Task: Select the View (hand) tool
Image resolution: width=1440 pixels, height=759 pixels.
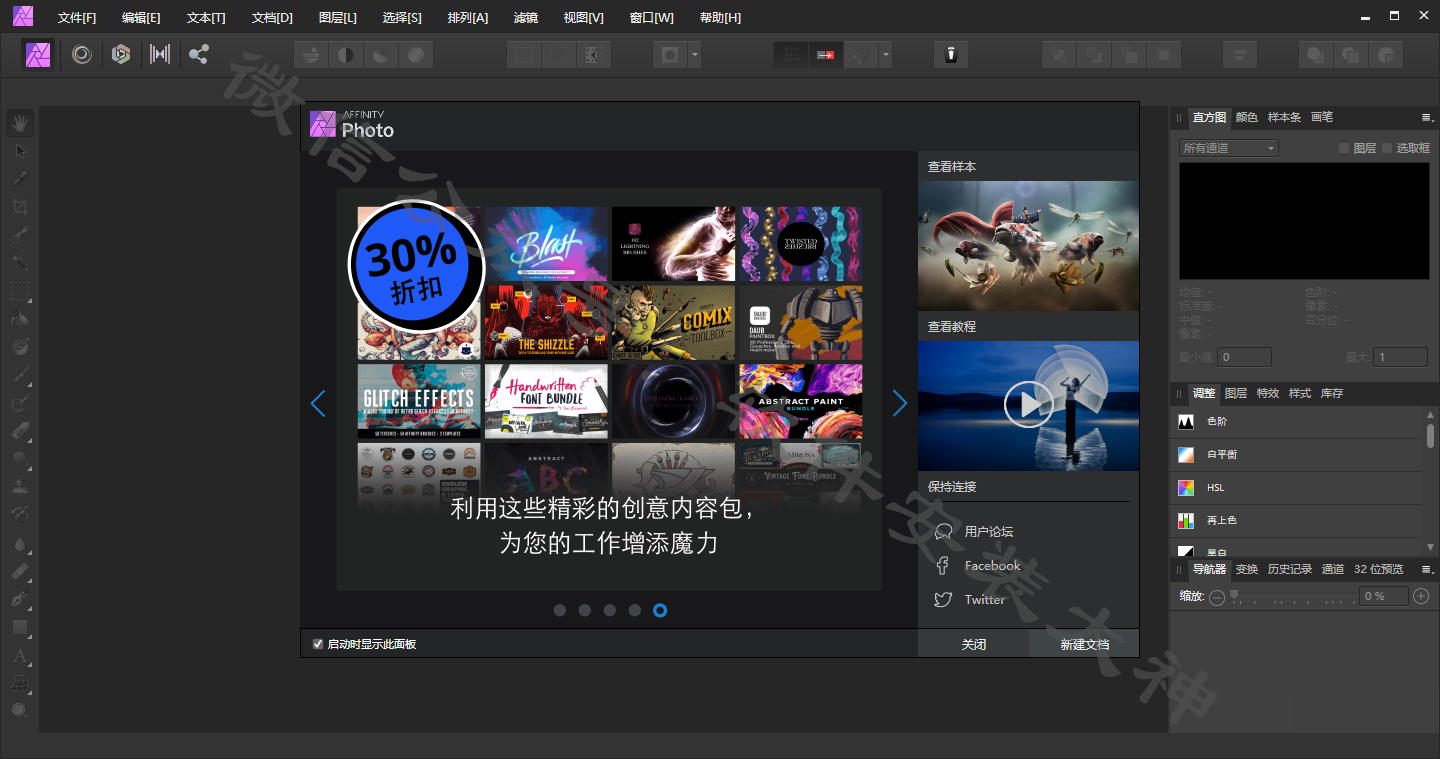Action: coord(20,123)
